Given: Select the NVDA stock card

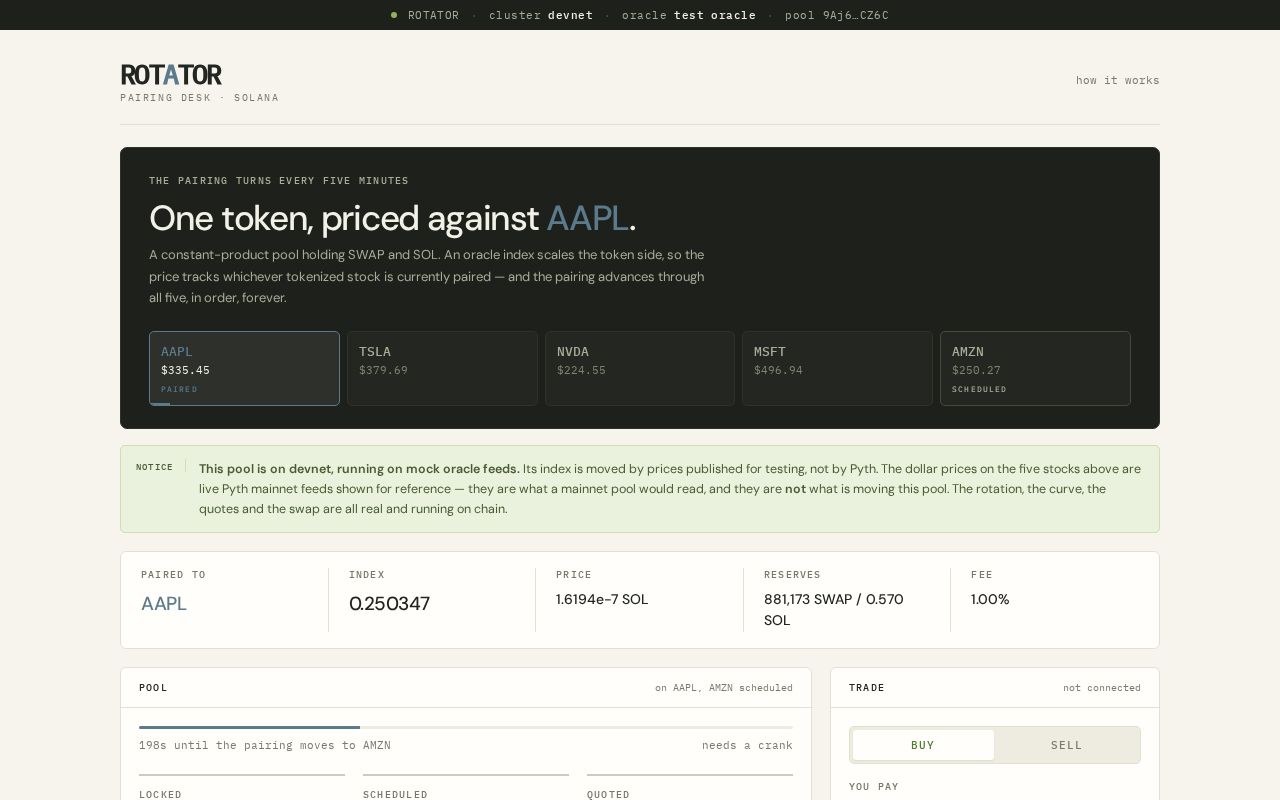Looking at the screenshot, I should click(x=640, y=368).
